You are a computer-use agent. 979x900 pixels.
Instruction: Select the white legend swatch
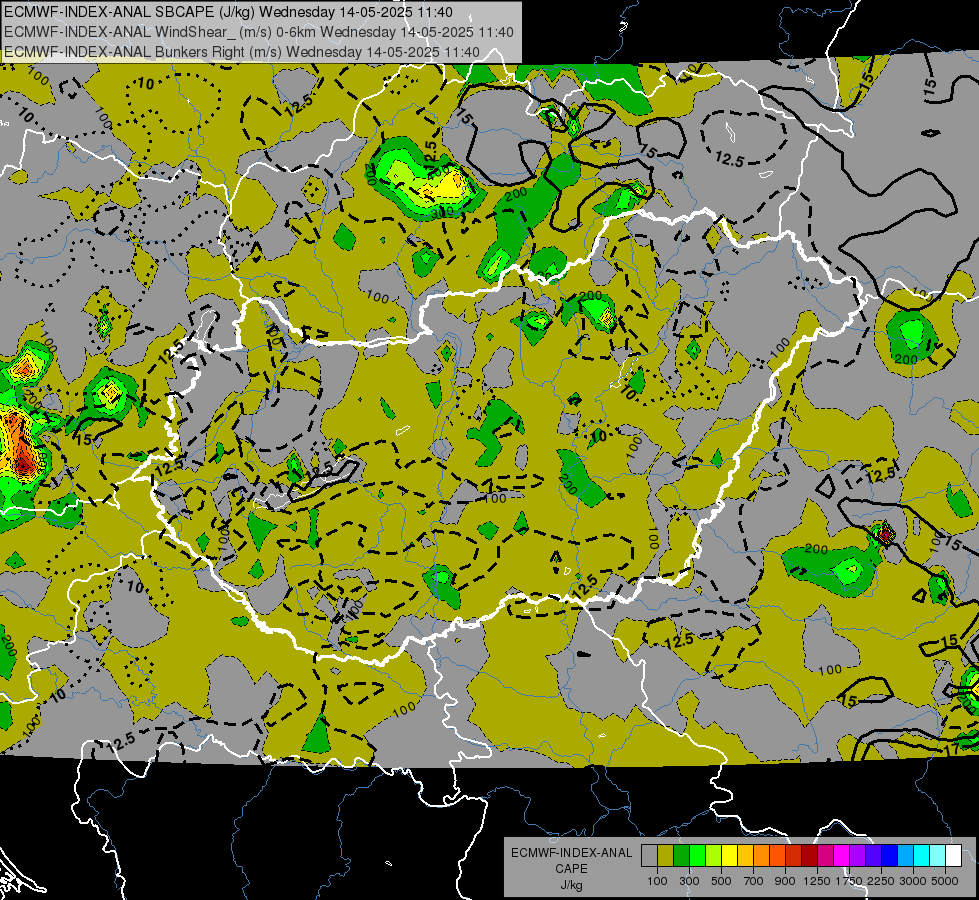coord(954,856)
